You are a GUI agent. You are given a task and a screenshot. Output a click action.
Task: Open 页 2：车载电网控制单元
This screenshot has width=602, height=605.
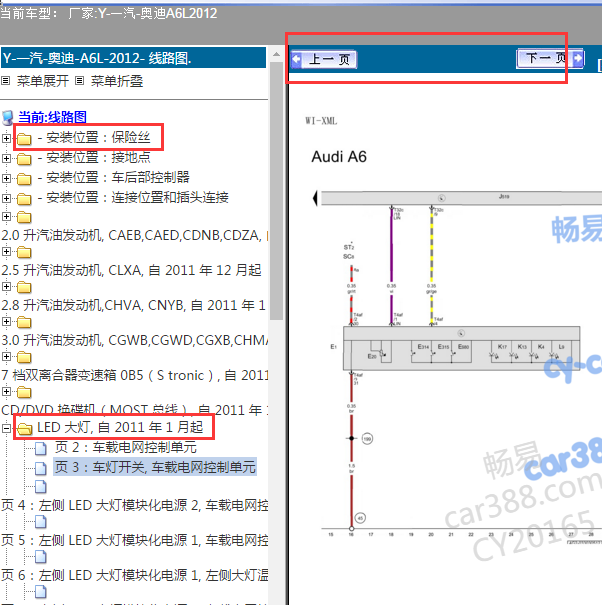(x=126, y=447)
